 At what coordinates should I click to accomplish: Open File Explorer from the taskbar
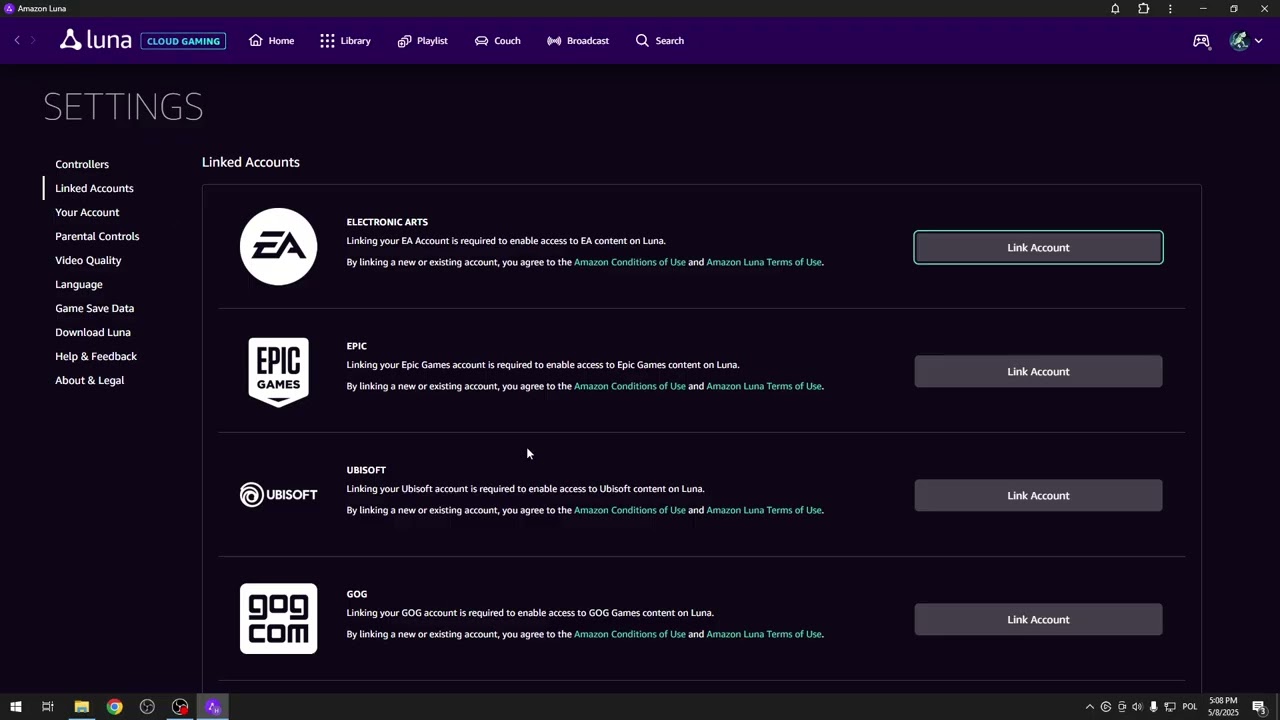pos(81,707)
